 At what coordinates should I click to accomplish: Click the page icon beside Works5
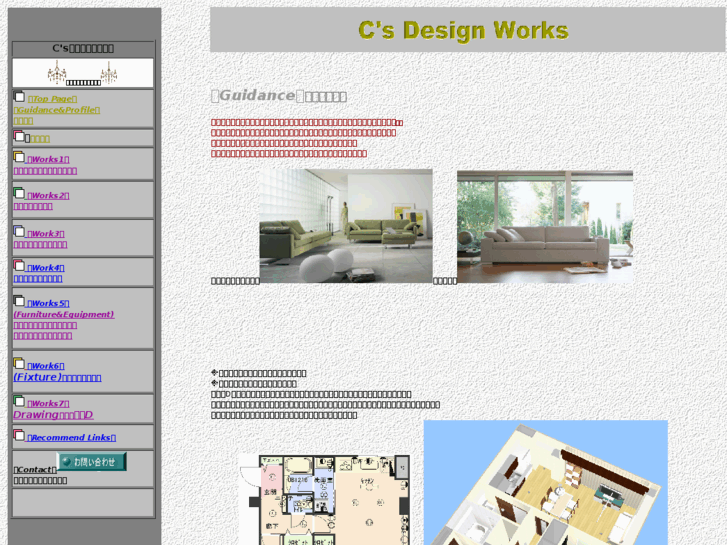pyautogui.click(x=19, y=301)
